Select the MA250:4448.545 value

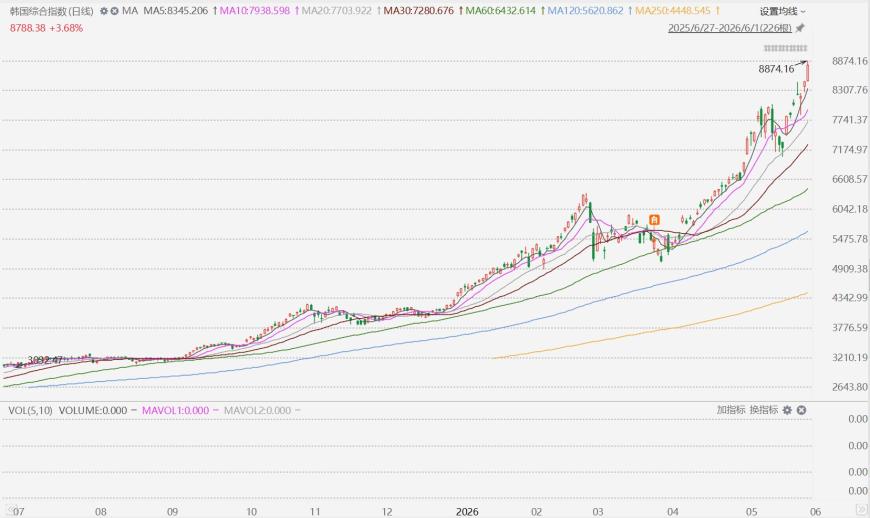point(672,11)
